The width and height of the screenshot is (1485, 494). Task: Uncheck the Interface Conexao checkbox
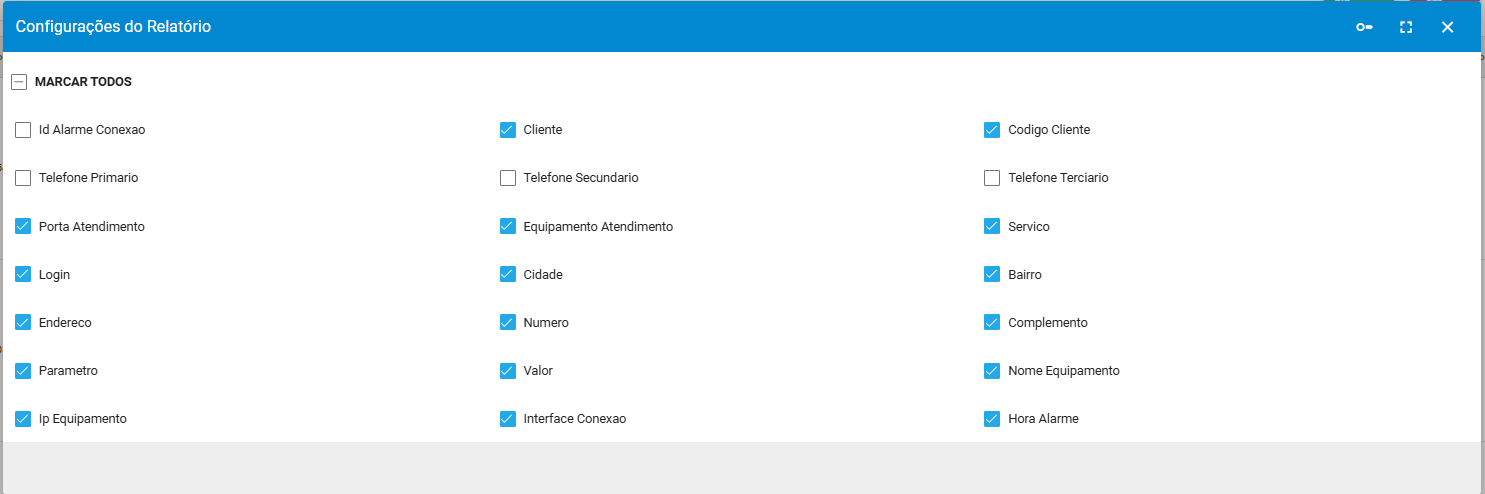click(508, 419)
